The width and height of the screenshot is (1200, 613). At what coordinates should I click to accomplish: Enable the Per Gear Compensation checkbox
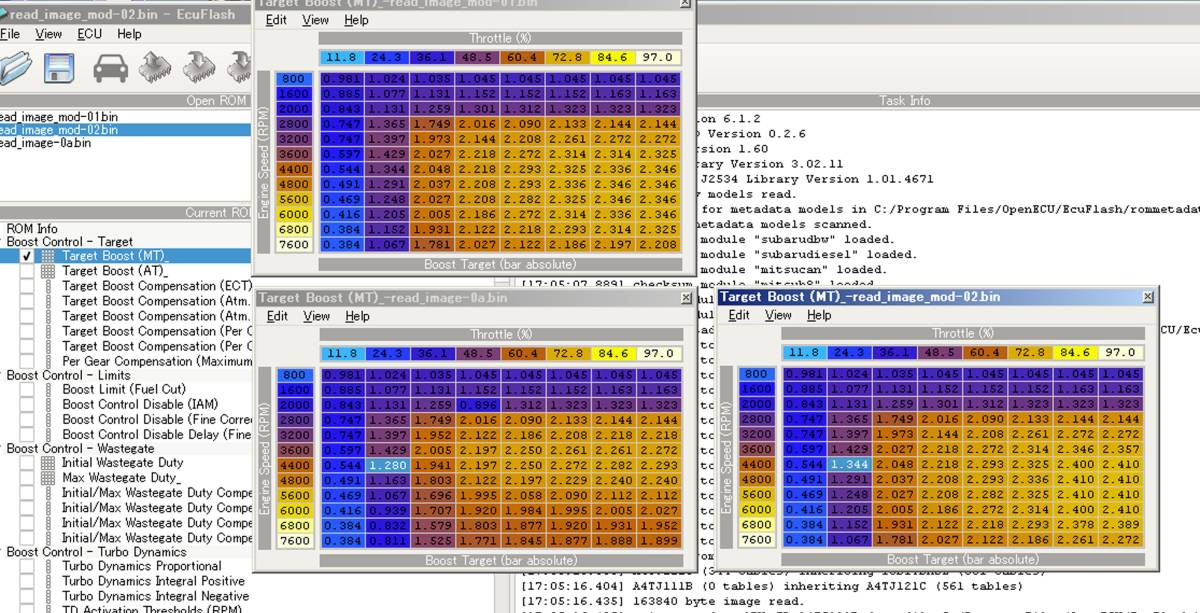coord(27,362)
